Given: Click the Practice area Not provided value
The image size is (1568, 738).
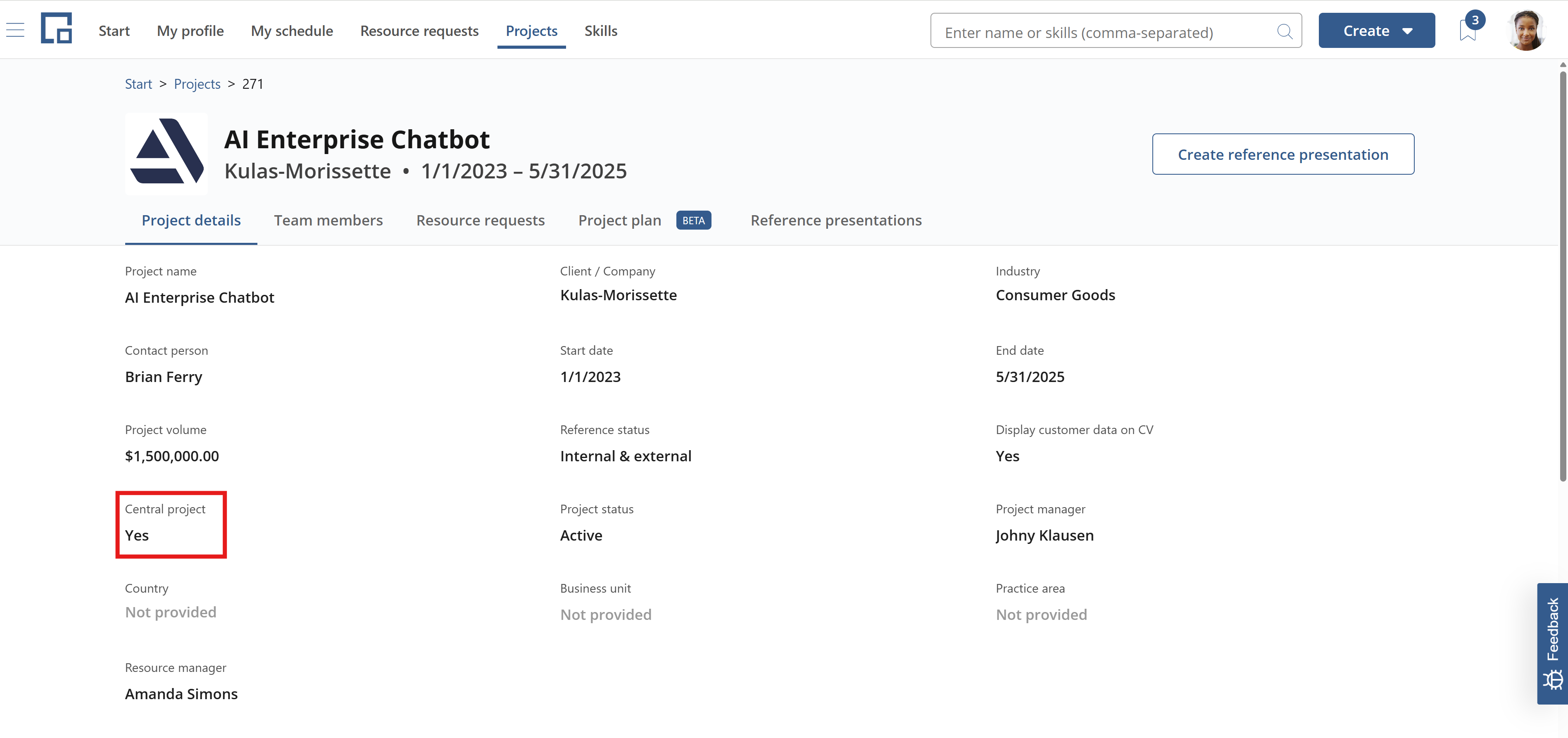Looking at the screenshot, I should [1041, 615].
